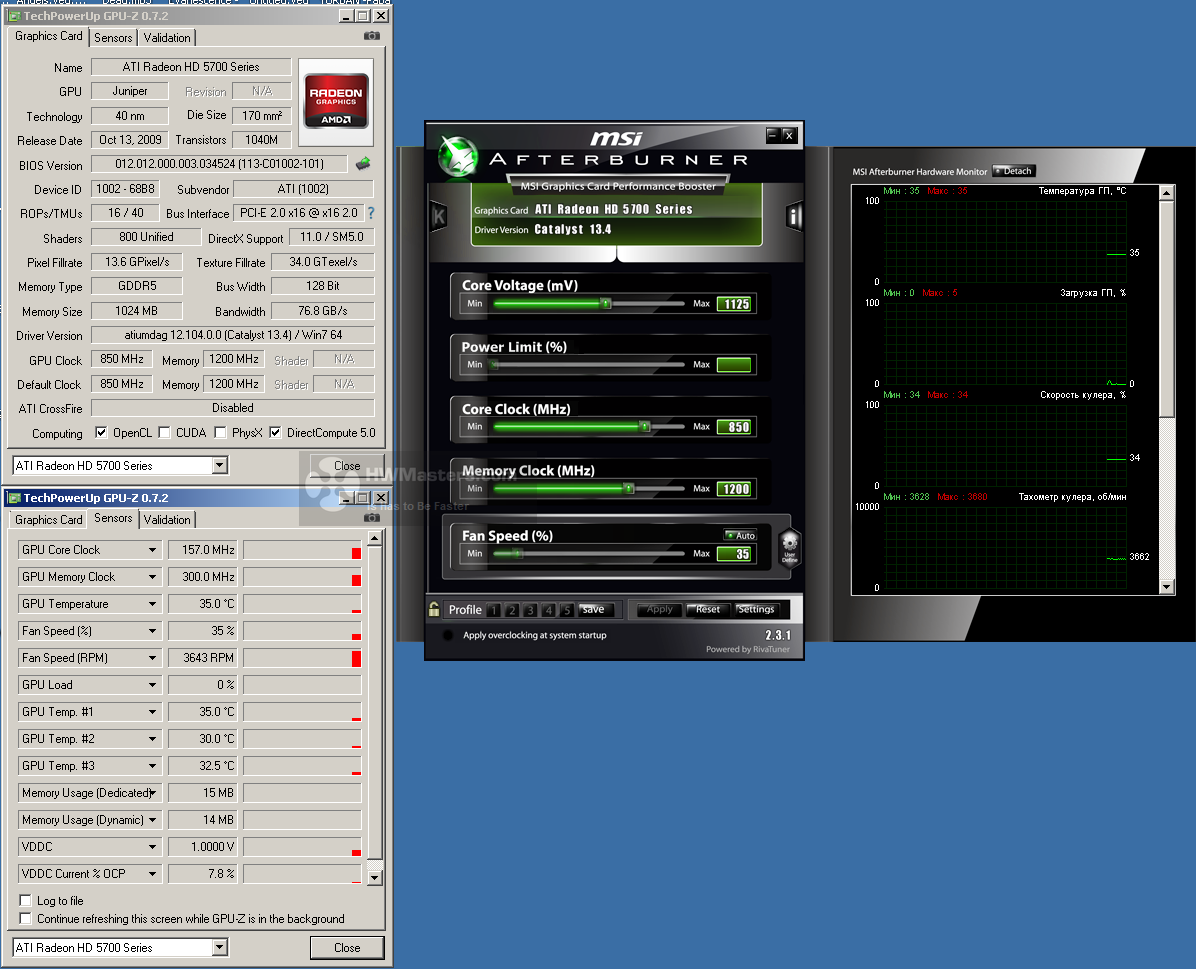This screenshot has width=1196, height=969.
Task: Open Afterburner Settings
Action: tap(756, 610)
